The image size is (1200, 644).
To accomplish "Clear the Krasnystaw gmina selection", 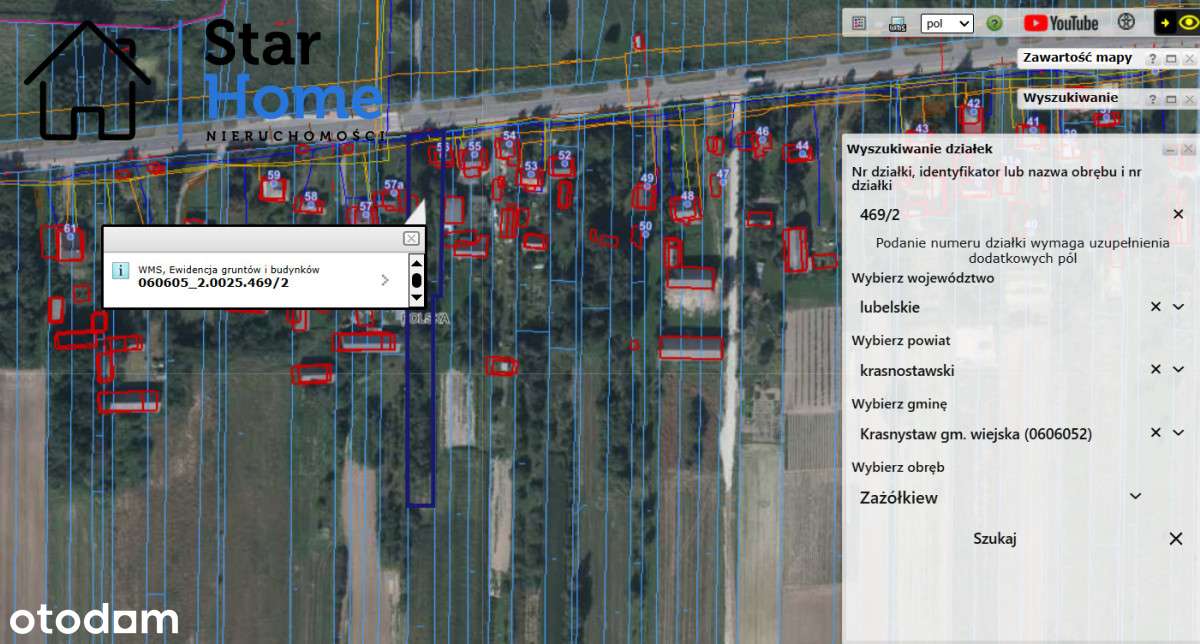I will pyautogui.click(x=1156, y=433).
